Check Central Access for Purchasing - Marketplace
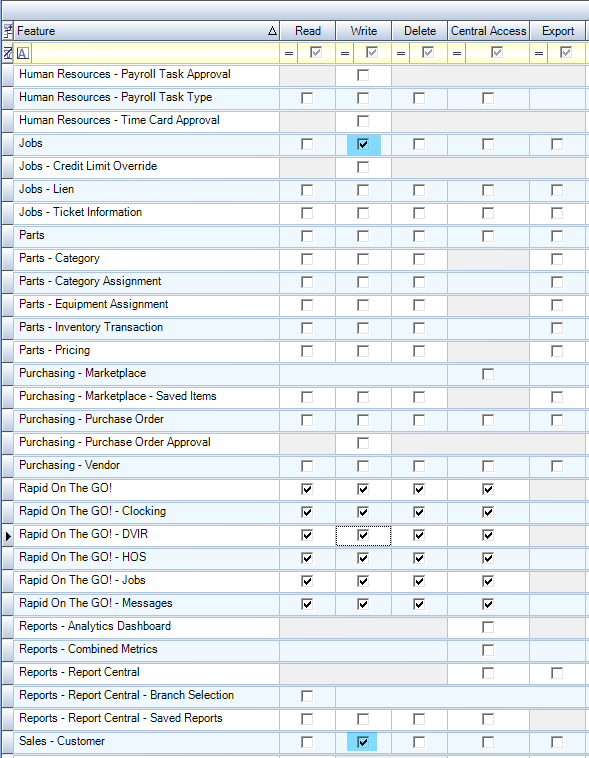Screen dimensions: 589x758 point(488,374)
